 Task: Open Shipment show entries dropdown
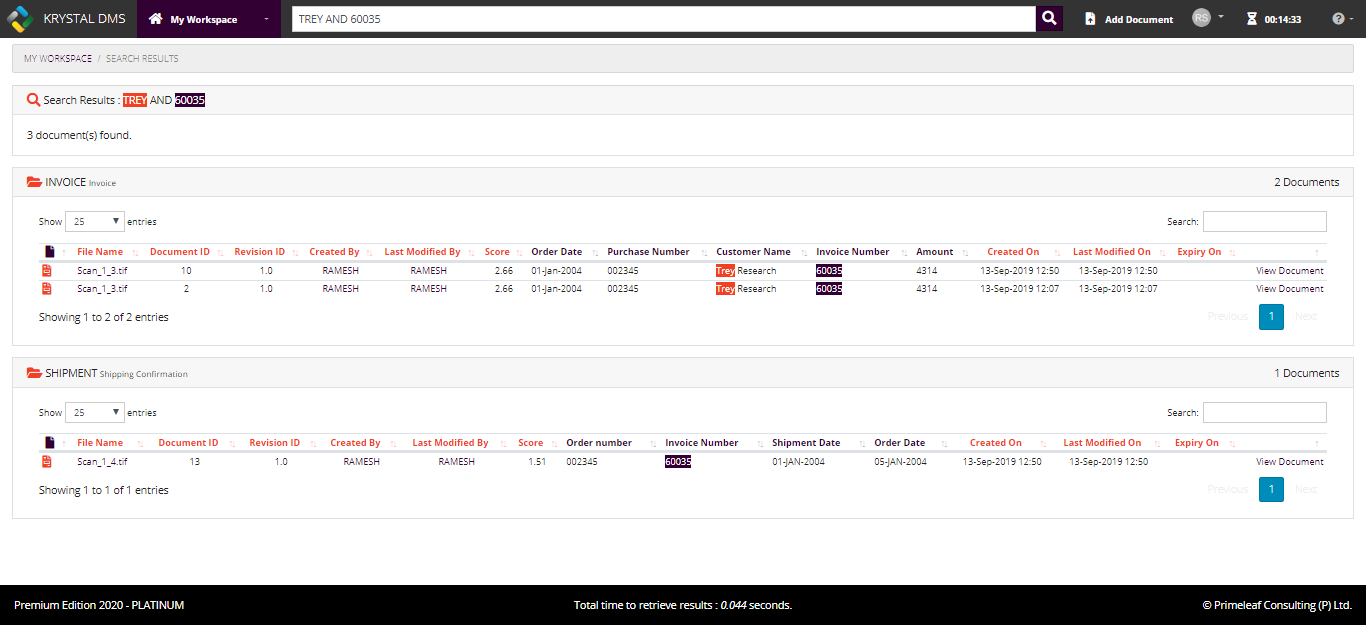point(95,412)
